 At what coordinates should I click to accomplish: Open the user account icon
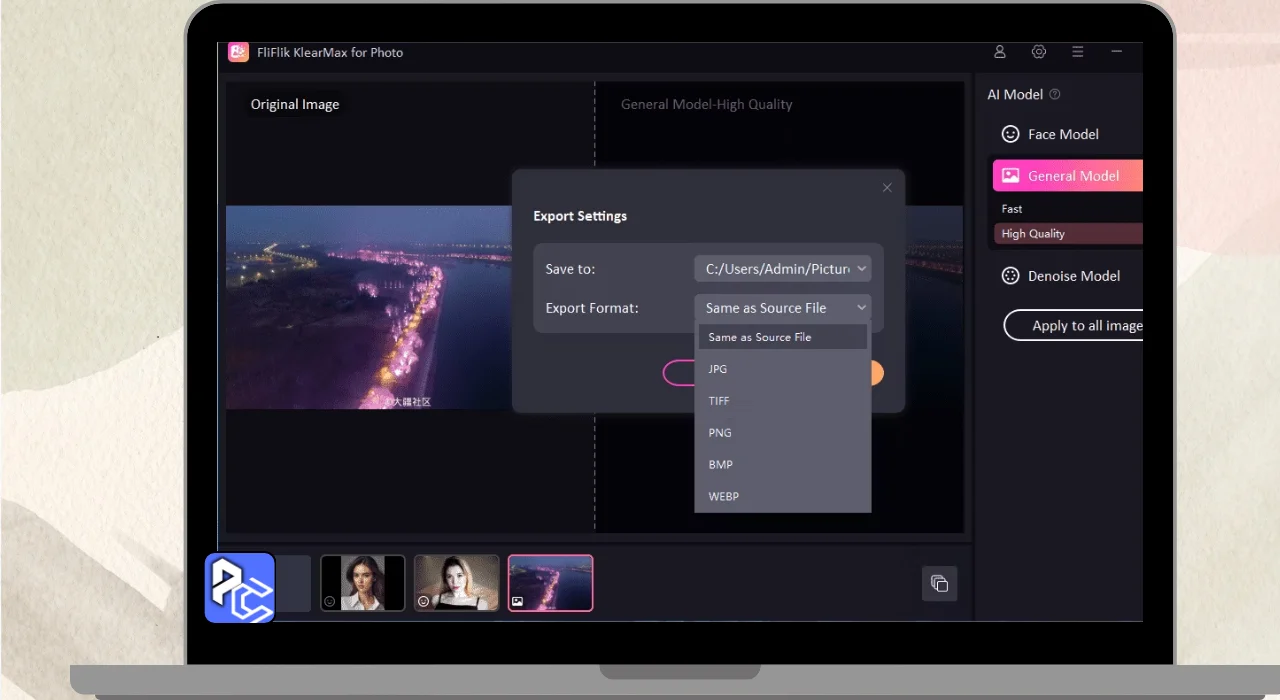(999, 52)
